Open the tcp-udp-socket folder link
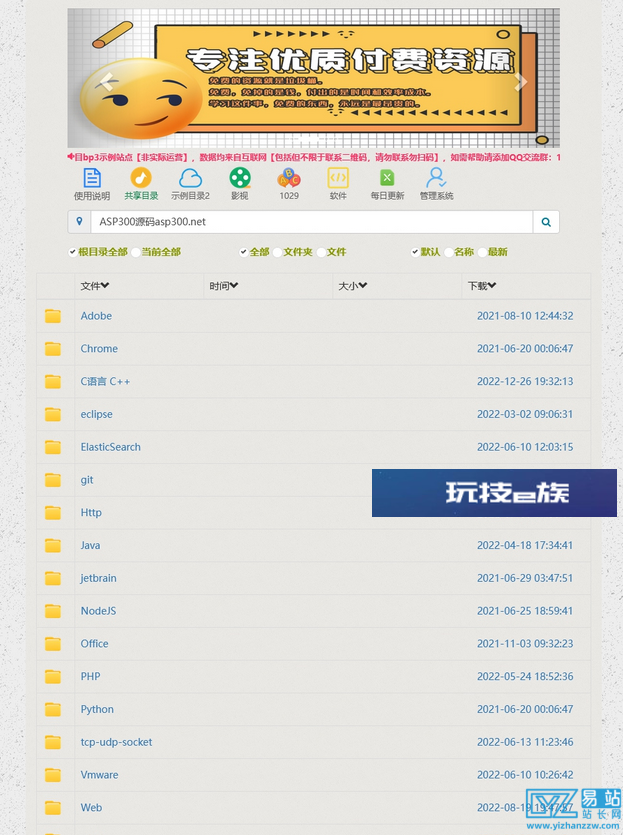The width and height of the screenshot is (623, 835). [x=116, y=742]
